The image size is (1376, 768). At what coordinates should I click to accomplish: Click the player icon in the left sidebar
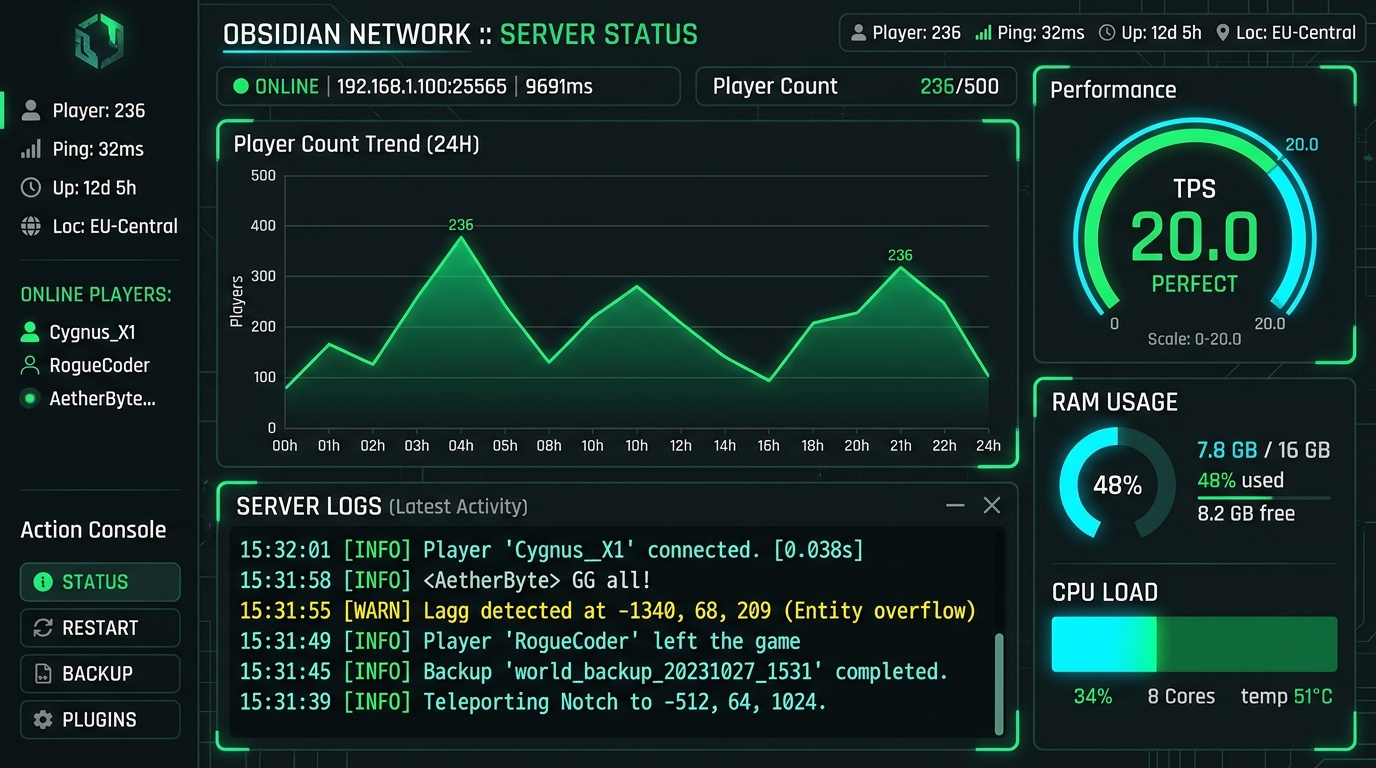(31, 111)
